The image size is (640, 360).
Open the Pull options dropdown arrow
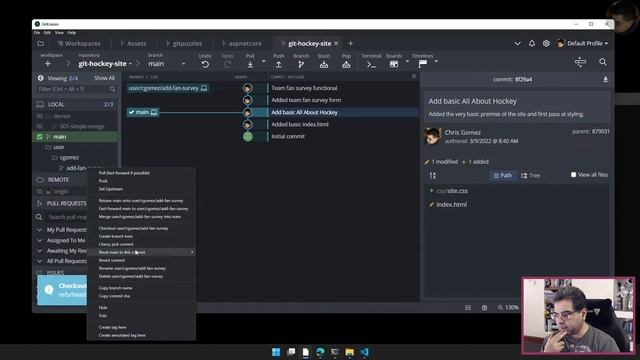click(263, 61)
